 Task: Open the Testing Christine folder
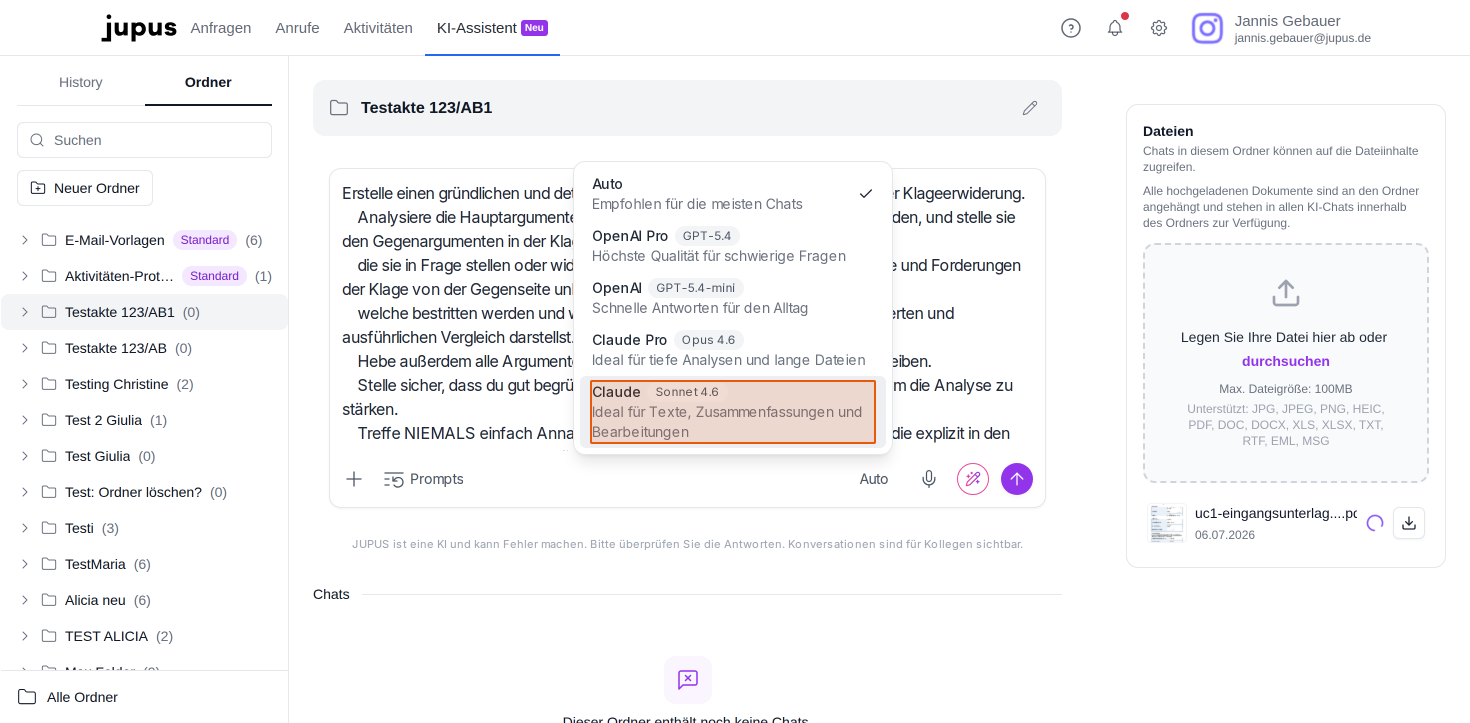click(x=144, y=384)
